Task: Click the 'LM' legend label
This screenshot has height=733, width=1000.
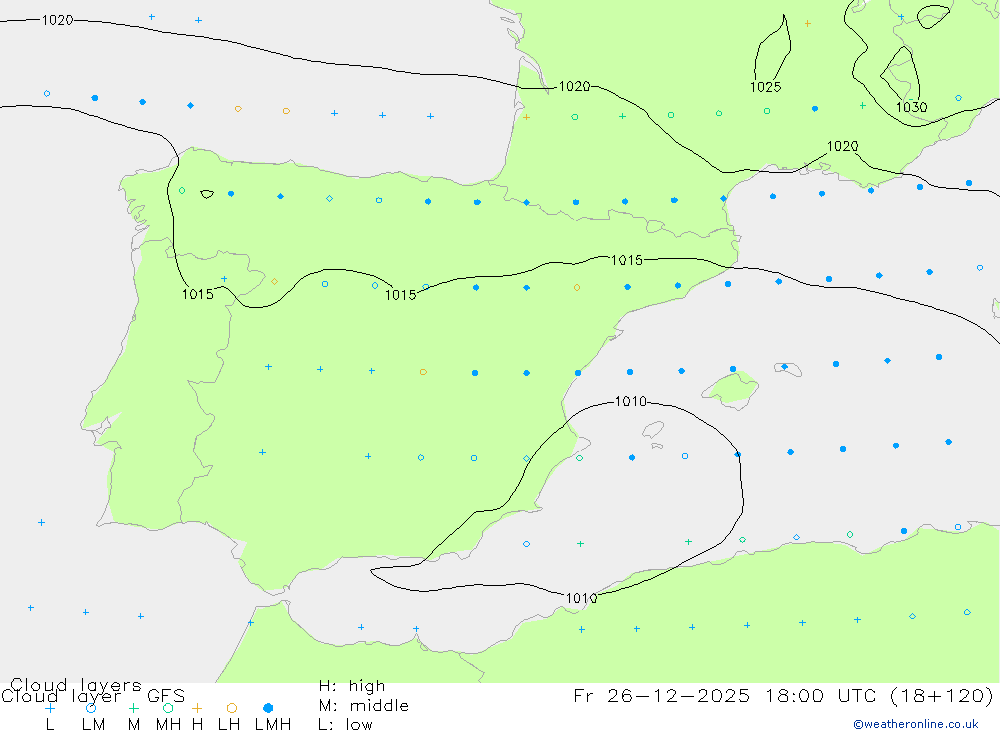Action: click(93, 725)
